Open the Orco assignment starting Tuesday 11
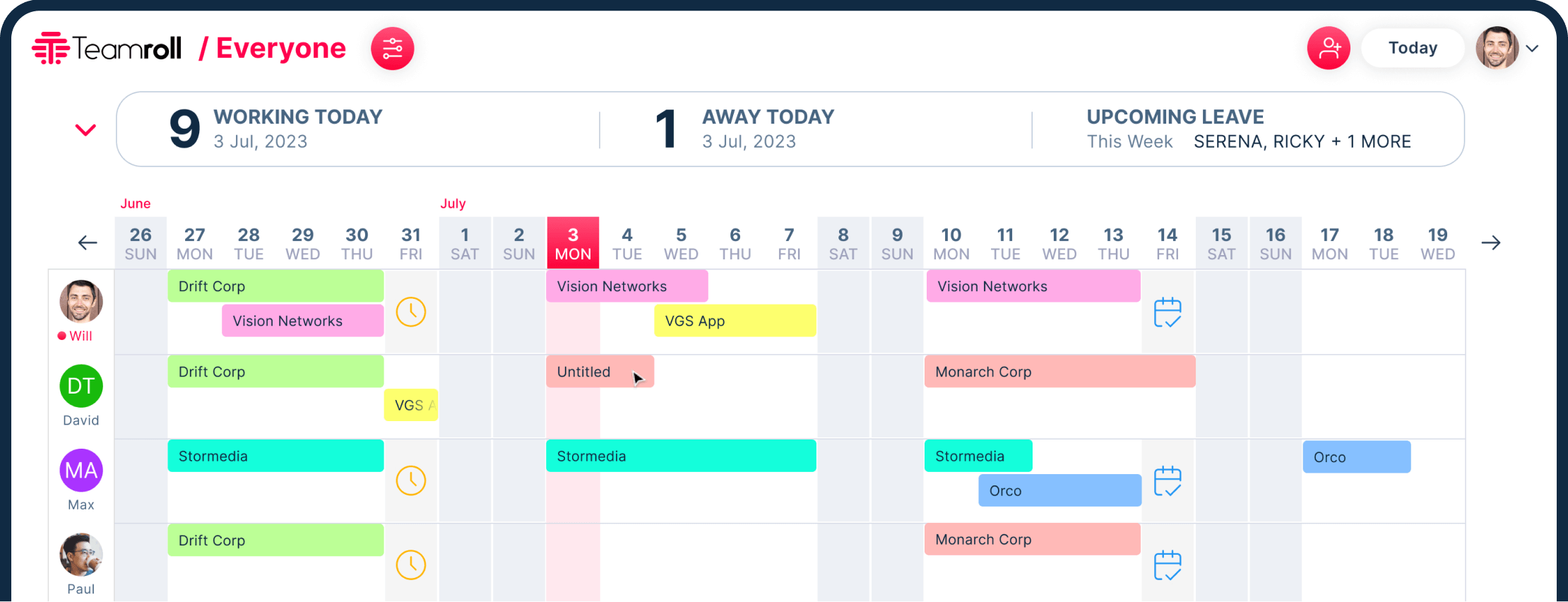This screenshot has width=1568, height=602. click(x=1059, y=490)
